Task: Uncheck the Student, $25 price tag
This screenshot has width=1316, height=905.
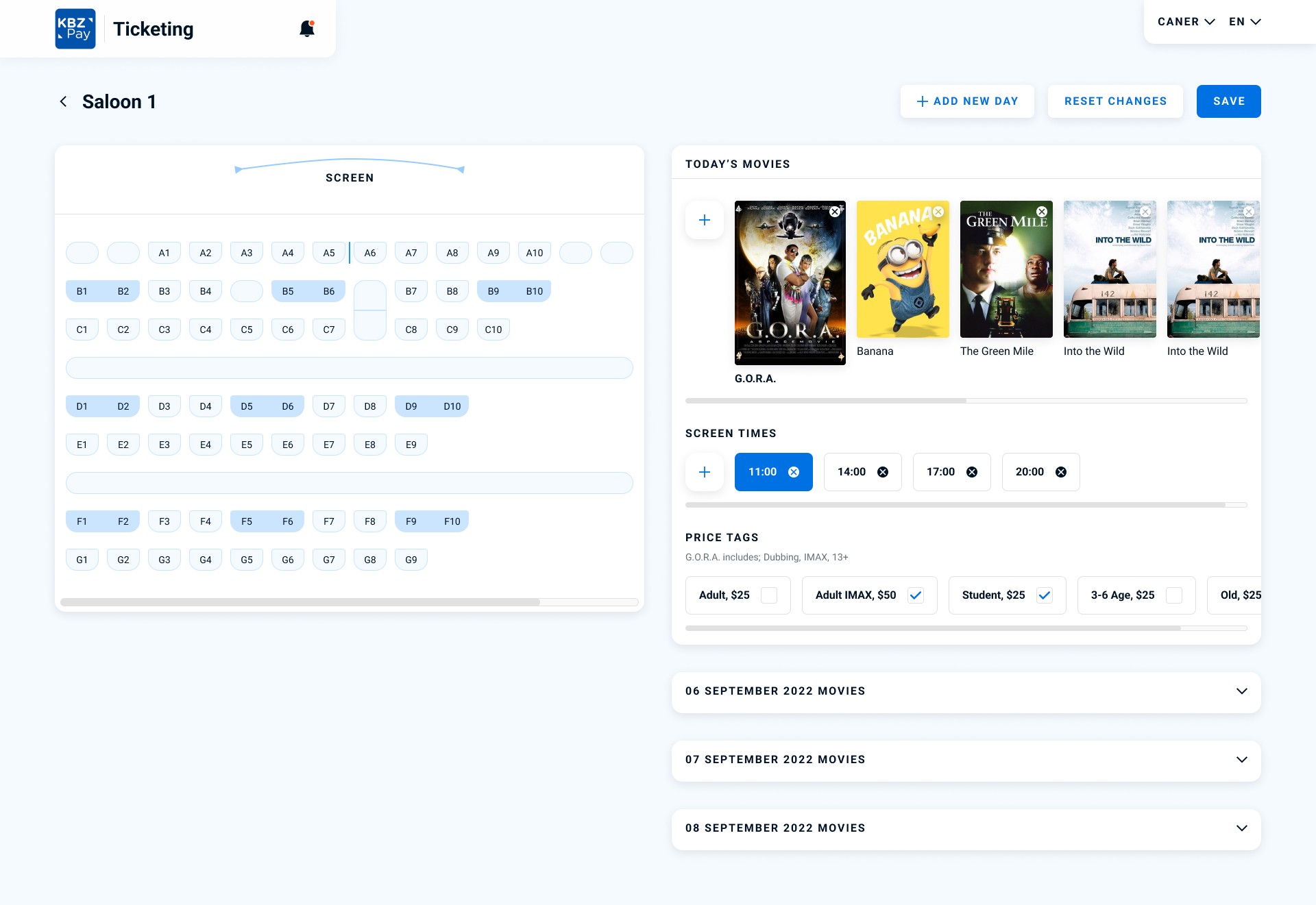Action: pos(1045,595)
